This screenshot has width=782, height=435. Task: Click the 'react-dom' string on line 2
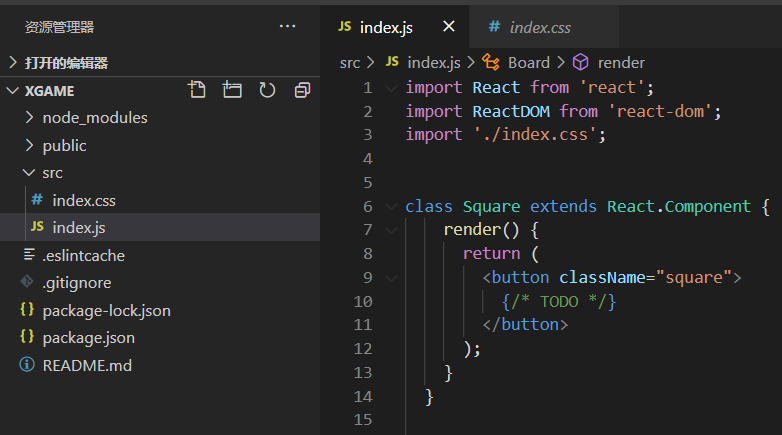point(660,112)
